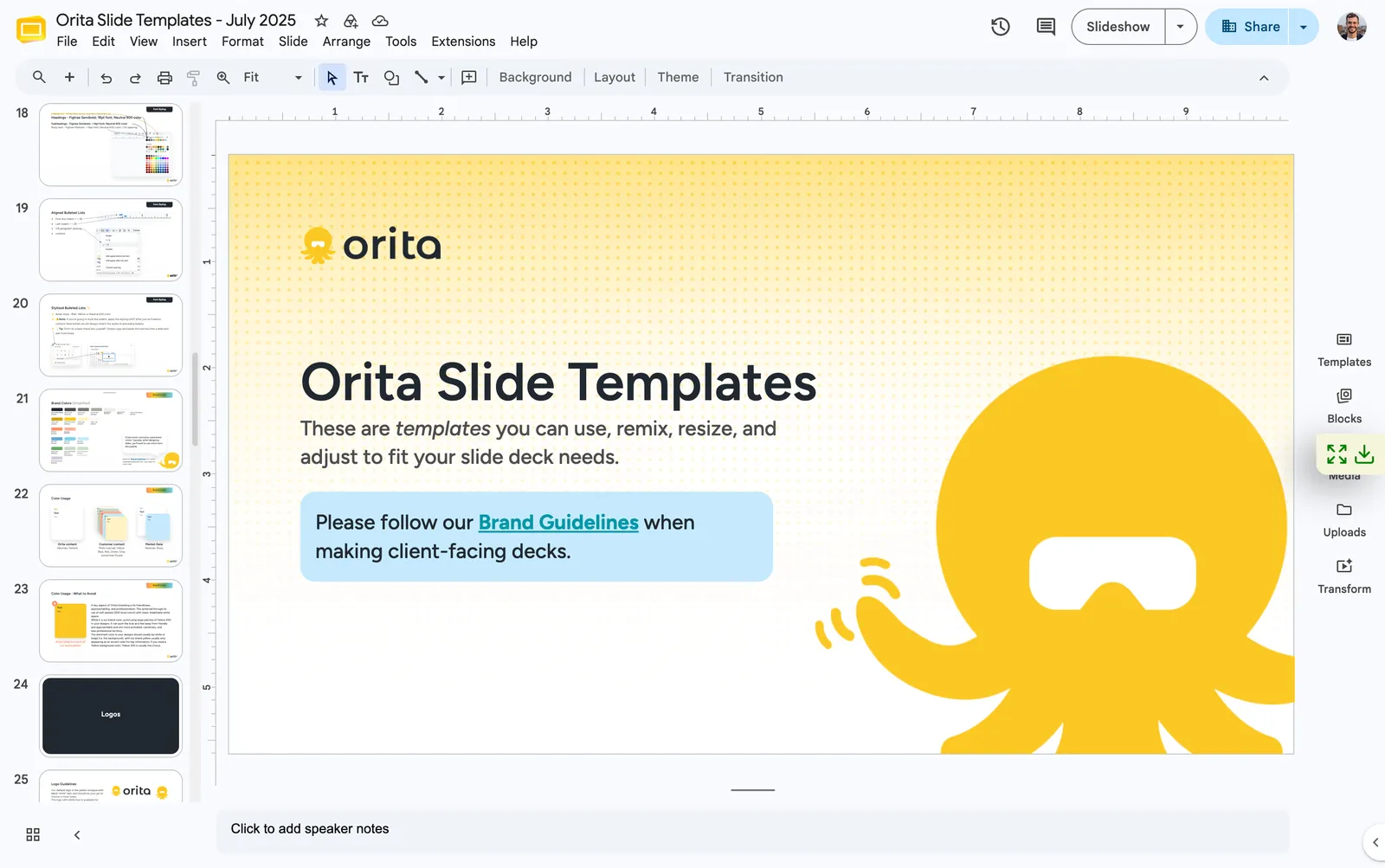This screenshot has height=868, width=1385.
Task: Click the green expand arrows icon
Action: tap(1337, 453)
